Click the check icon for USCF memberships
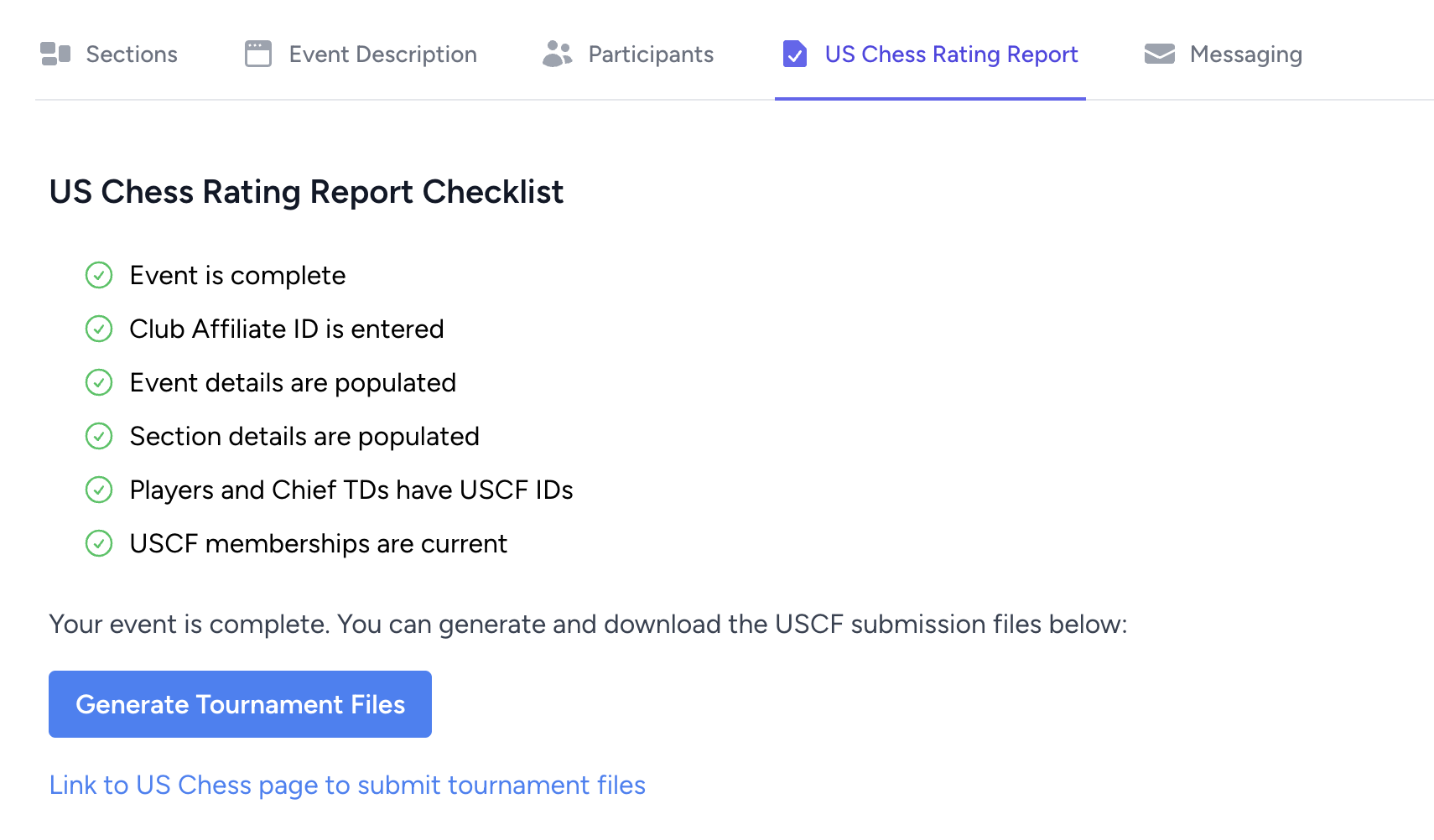The height and width of the screenshot is (840, 1434). (99, 544)
